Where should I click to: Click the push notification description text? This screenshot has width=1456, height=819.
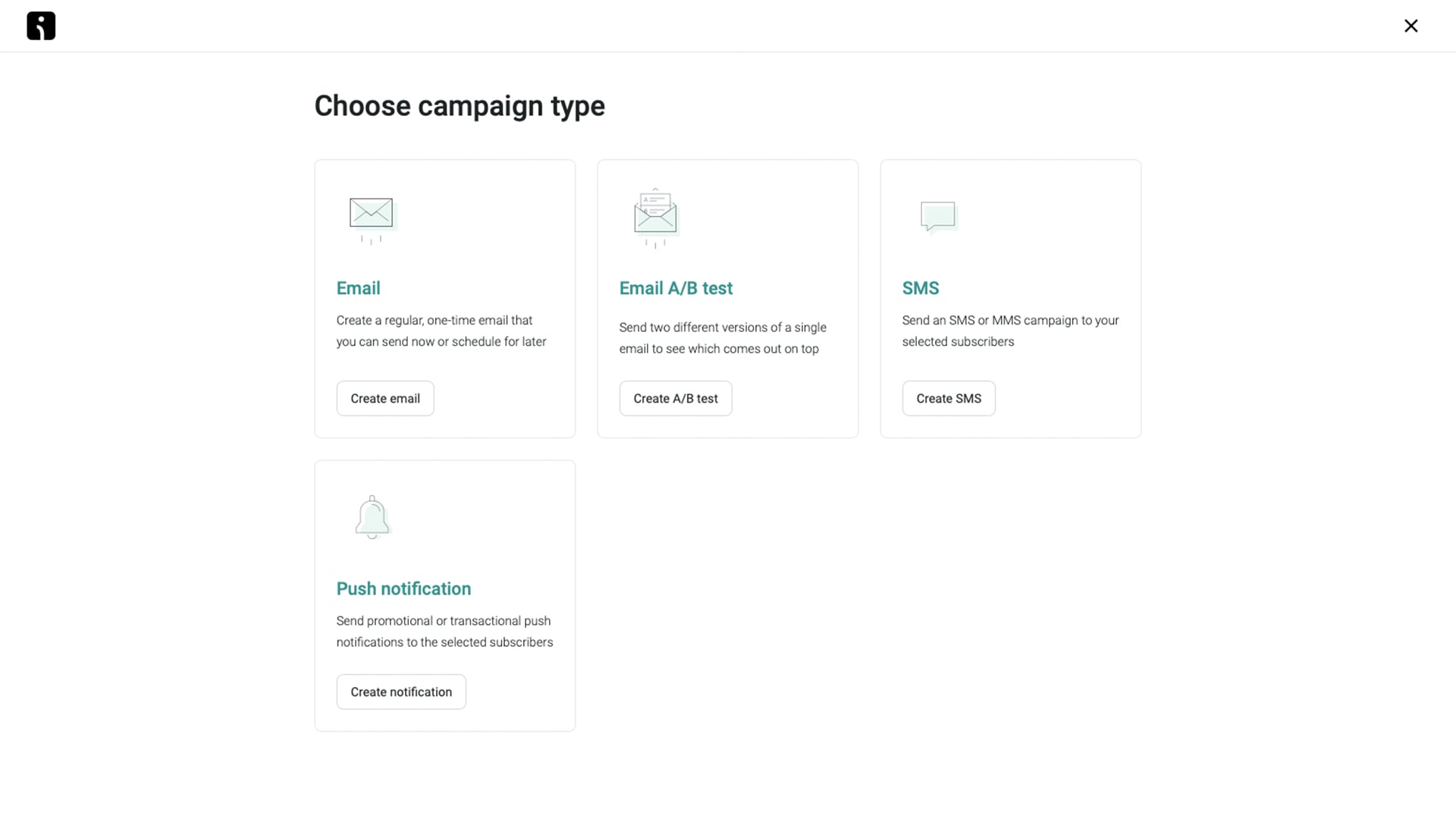click(444, 631)
